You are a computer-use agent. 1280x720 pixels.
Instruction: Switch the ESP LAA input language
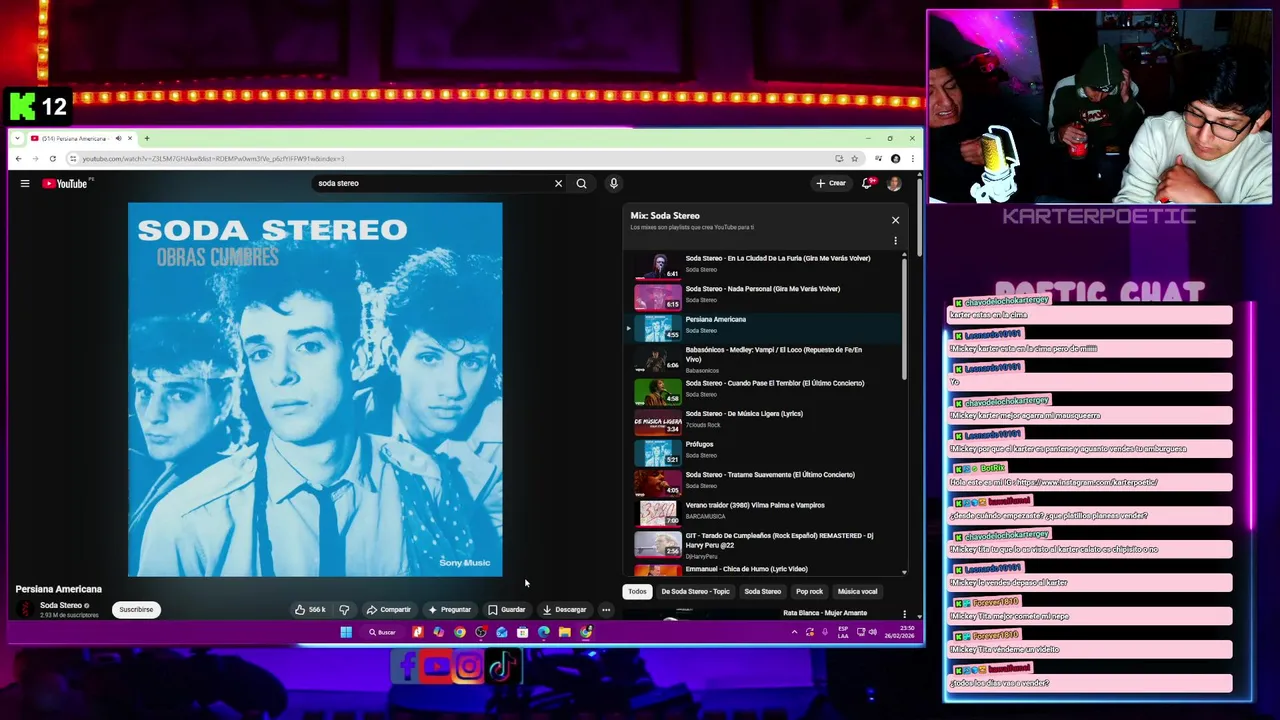click(x=844, y=632)
